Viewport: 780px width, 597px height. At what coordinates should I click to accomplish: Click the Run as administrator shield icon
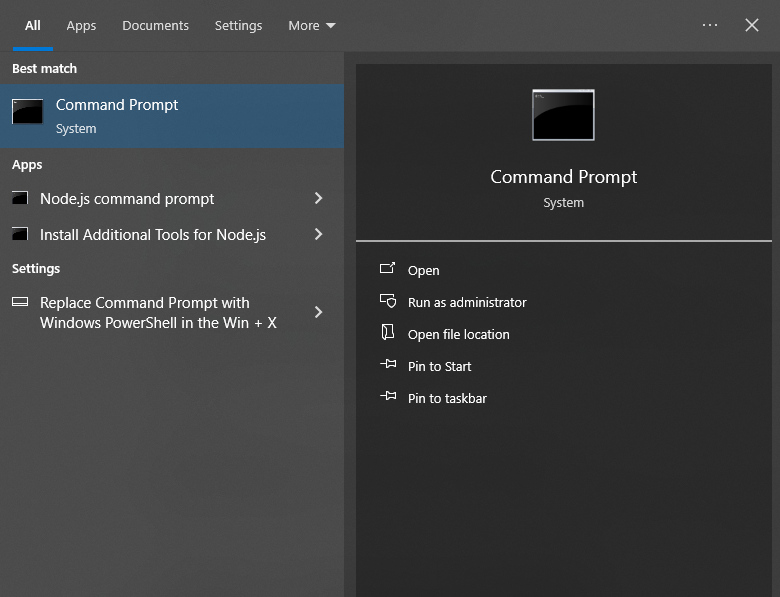(388, 302)
